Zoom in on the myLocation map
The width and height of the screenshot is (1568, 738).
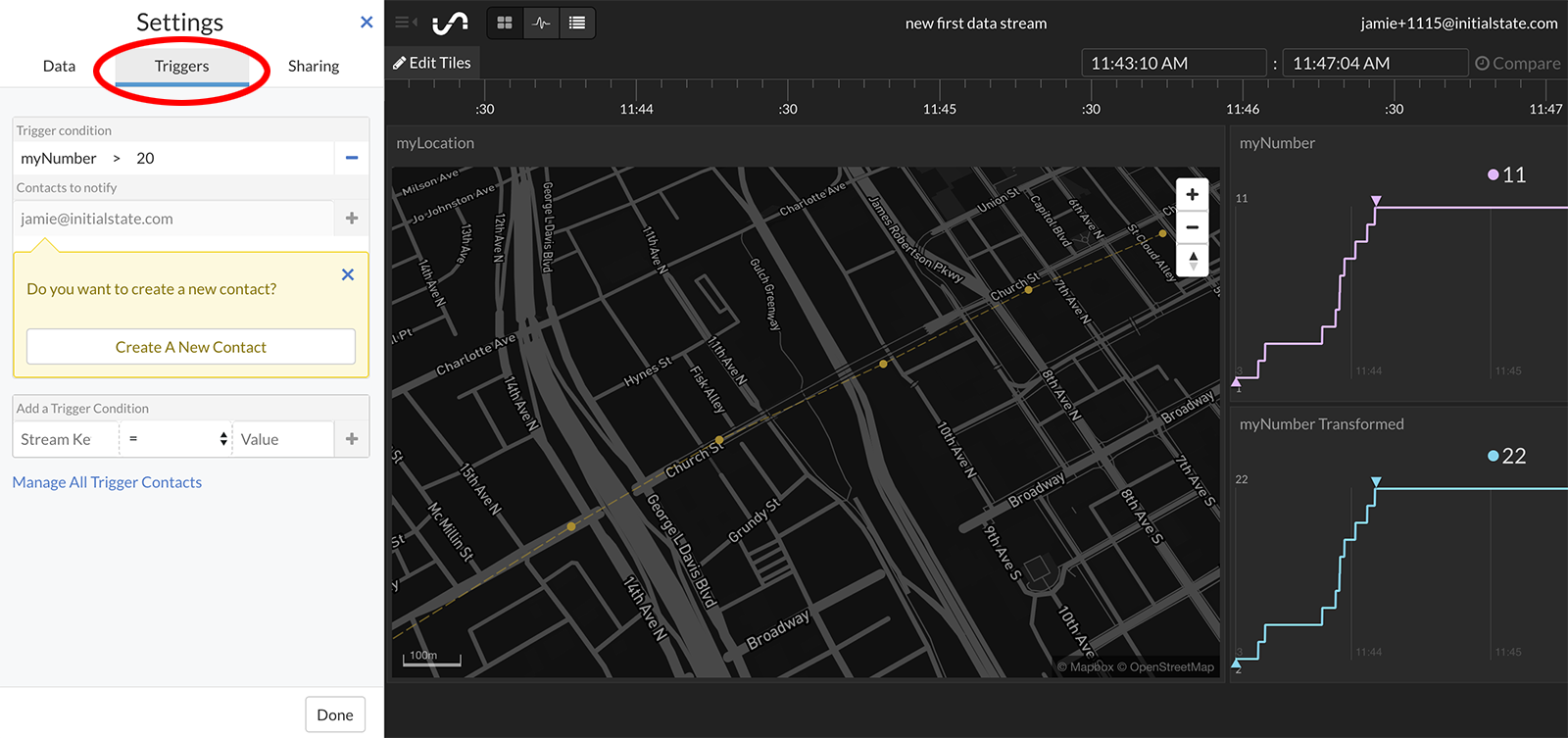click(x=1192, y=194)
